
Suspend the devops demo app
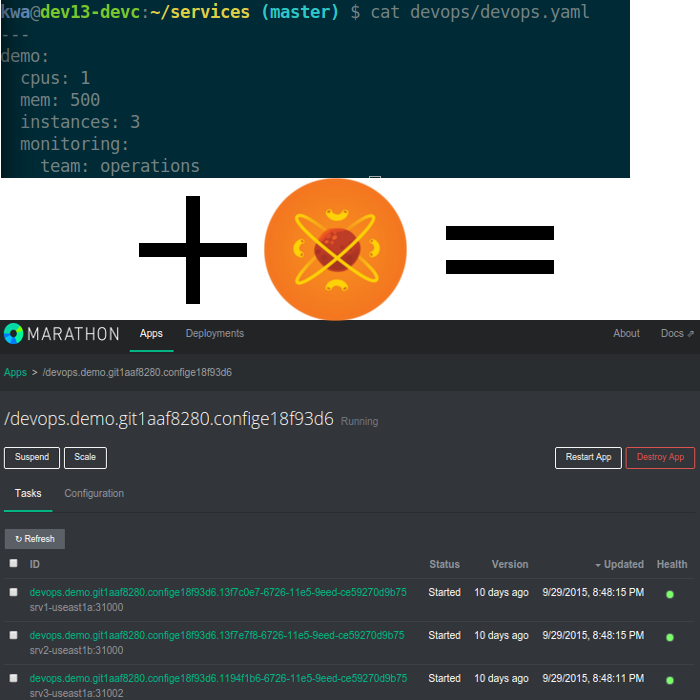click(x=32, y=458)
